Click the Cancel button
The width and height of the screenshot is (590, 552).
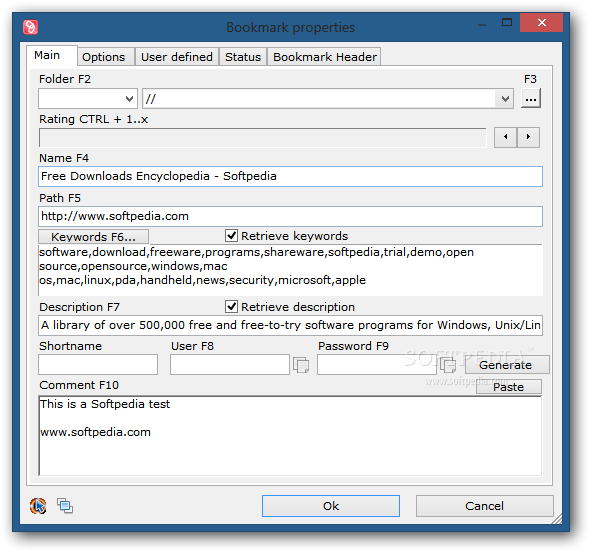click(x=484, y=506)
